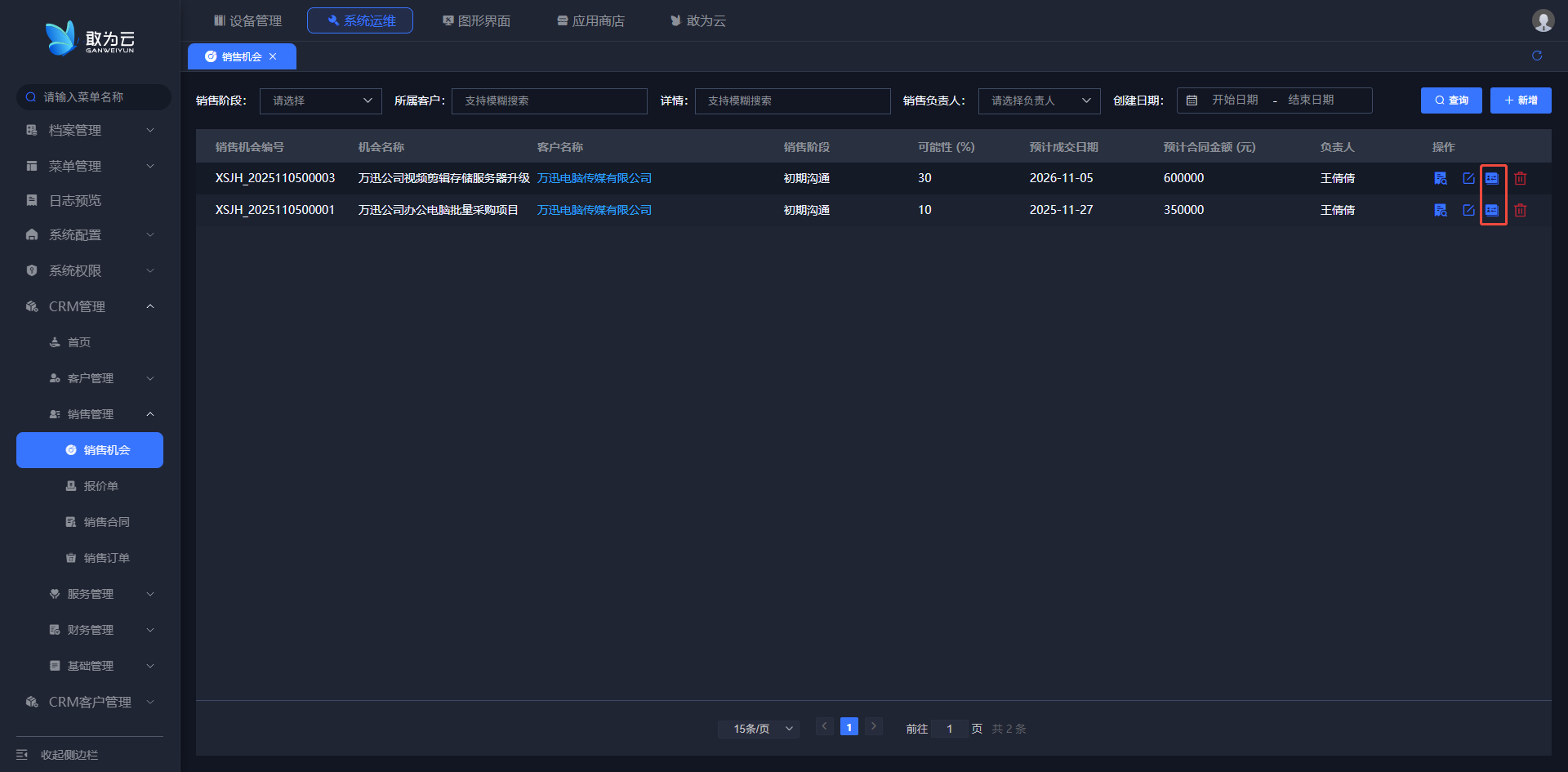
Task: Click edit pencil icon for XSJH_2025110500001
Action: (x=1468, y=210)
